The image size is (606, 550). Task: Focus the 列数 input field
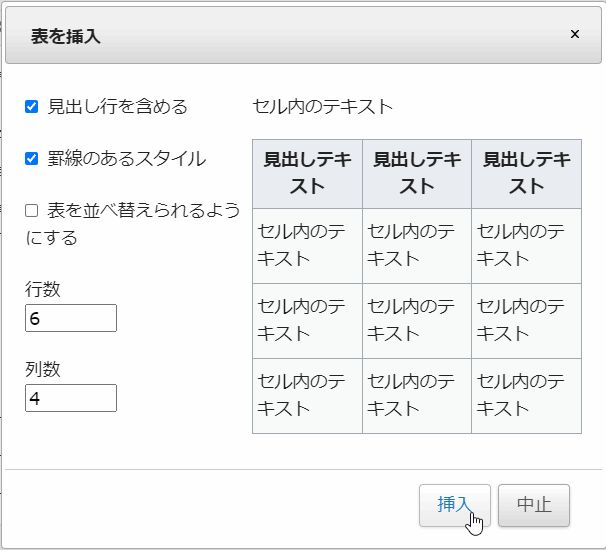71,398
